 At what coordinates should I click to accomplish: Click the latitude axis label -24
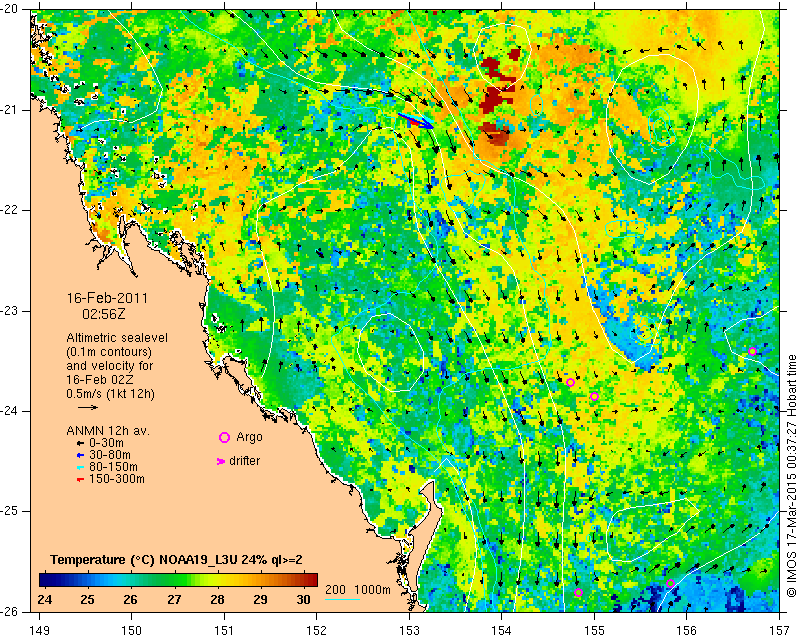click(11, 411)
